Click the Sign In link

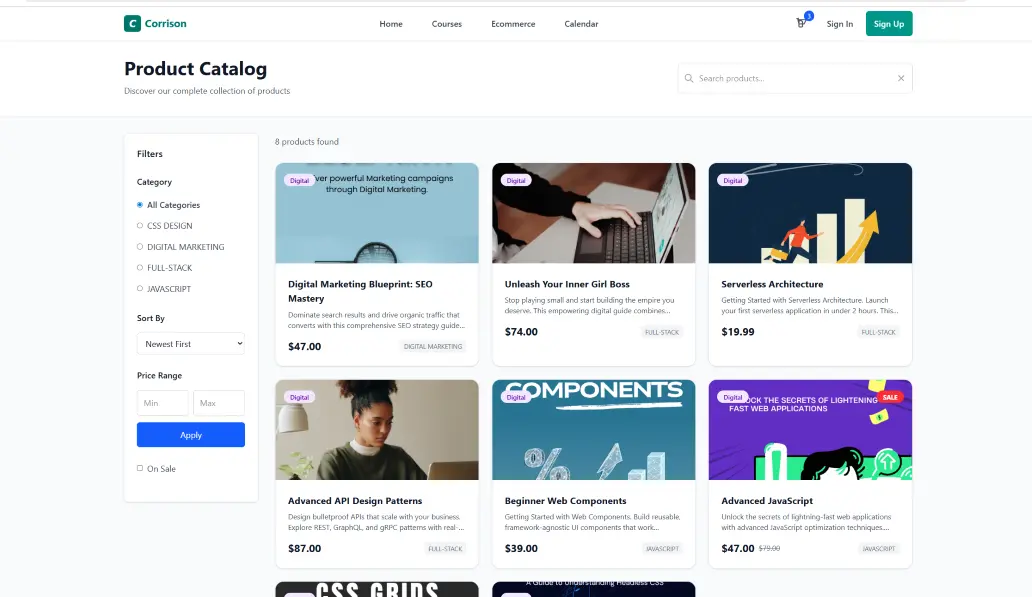pyautogui.click(x=840, y=24)
